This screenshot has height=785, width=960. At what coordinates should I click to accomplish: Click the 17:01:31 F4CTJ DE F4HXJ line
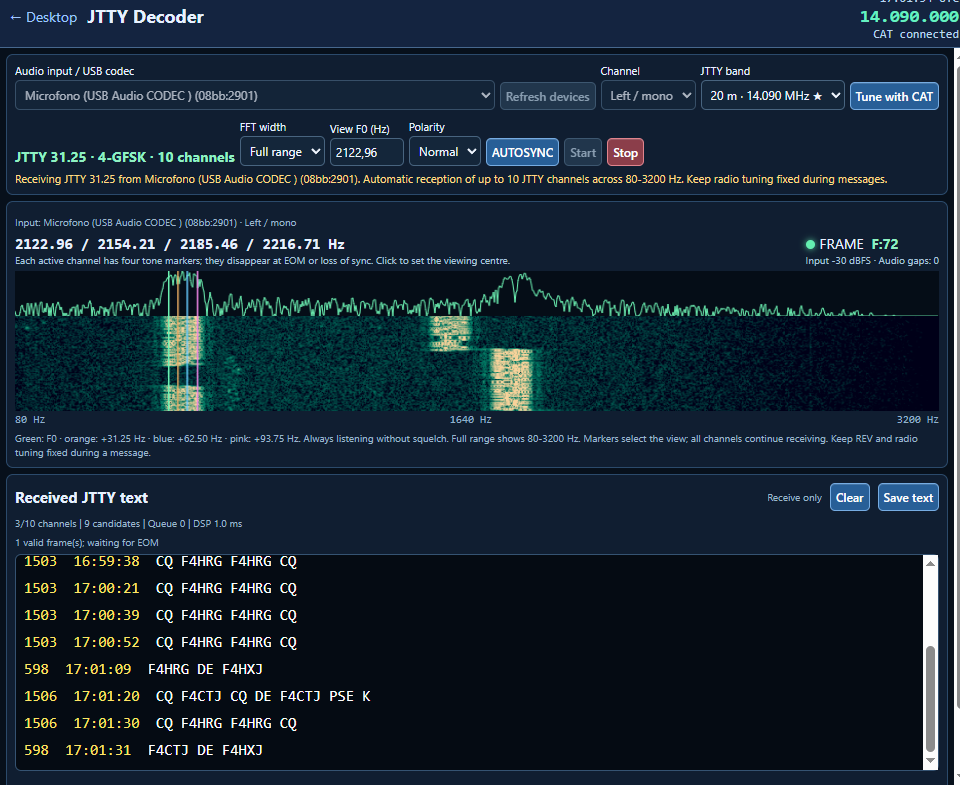pyautogui.click(x=143, y=750)
